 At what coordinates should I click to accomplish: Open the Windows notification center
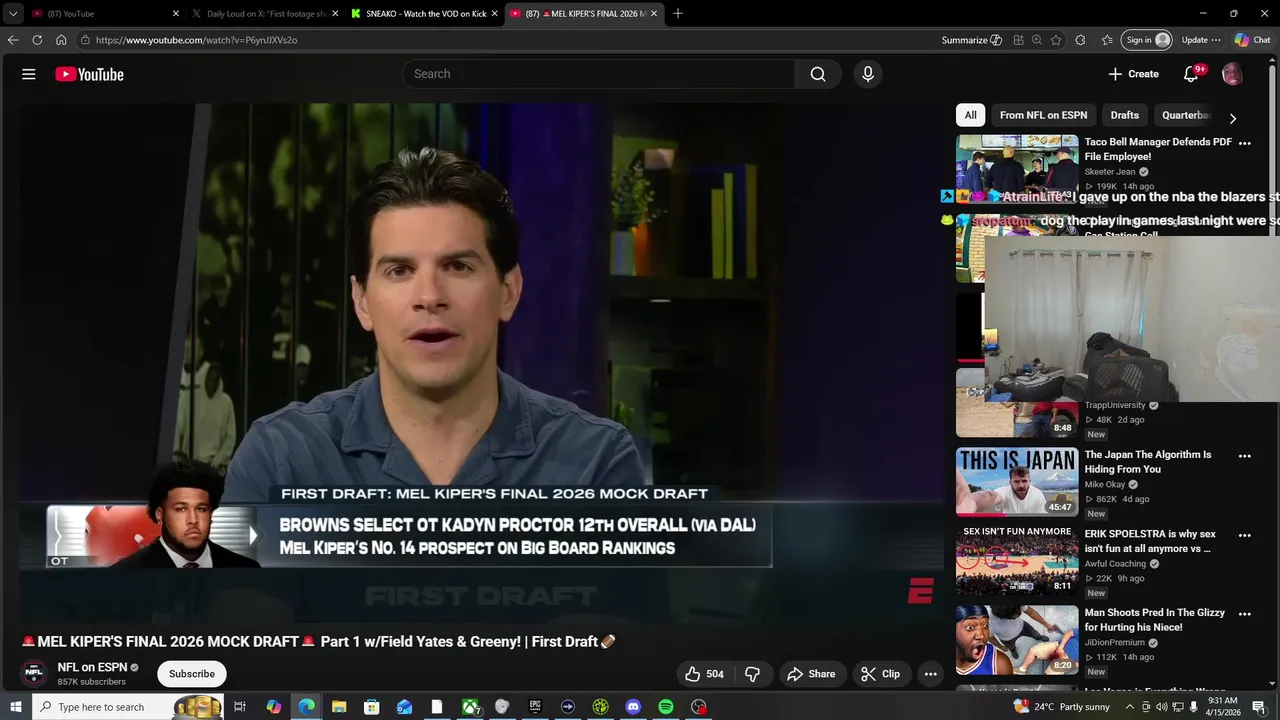(1259, 707)
